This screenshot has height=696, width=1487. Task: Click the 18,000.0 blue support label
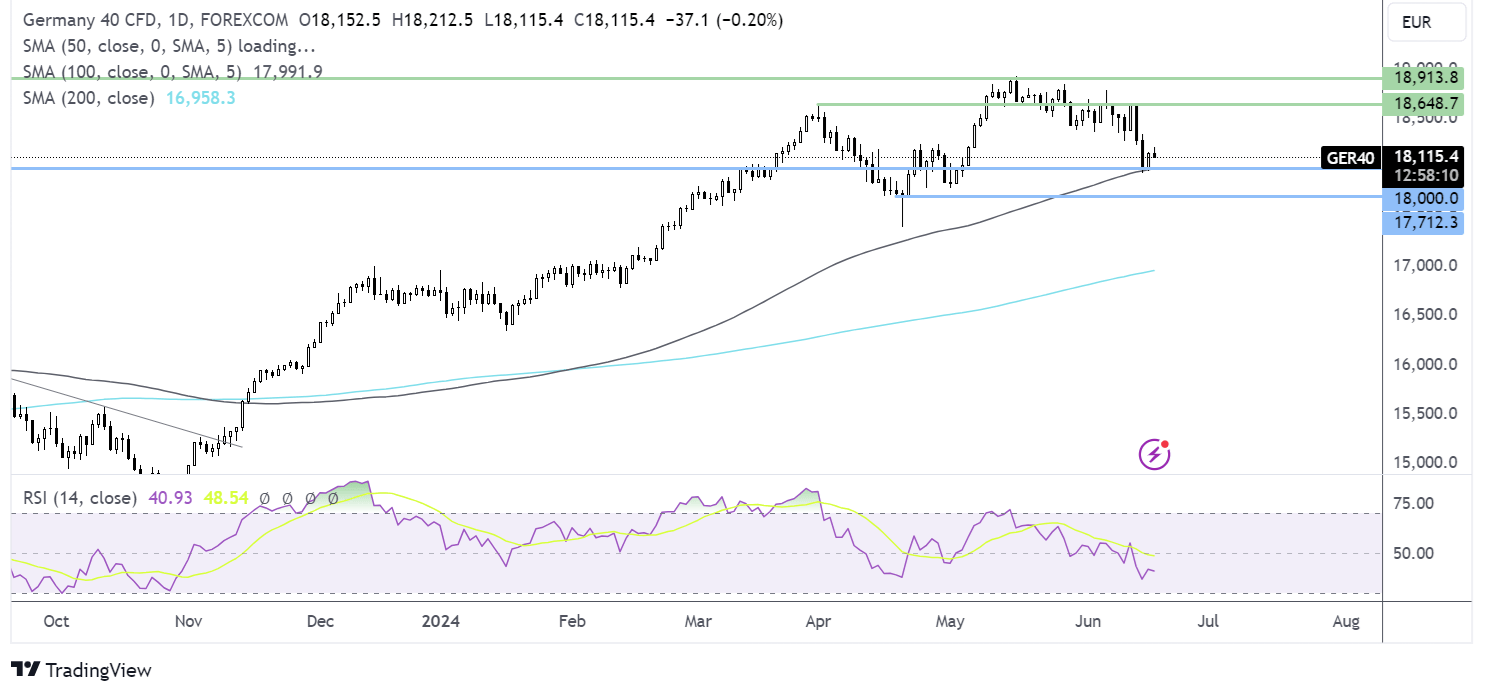pyautogui.click(x=1422, y=198)
